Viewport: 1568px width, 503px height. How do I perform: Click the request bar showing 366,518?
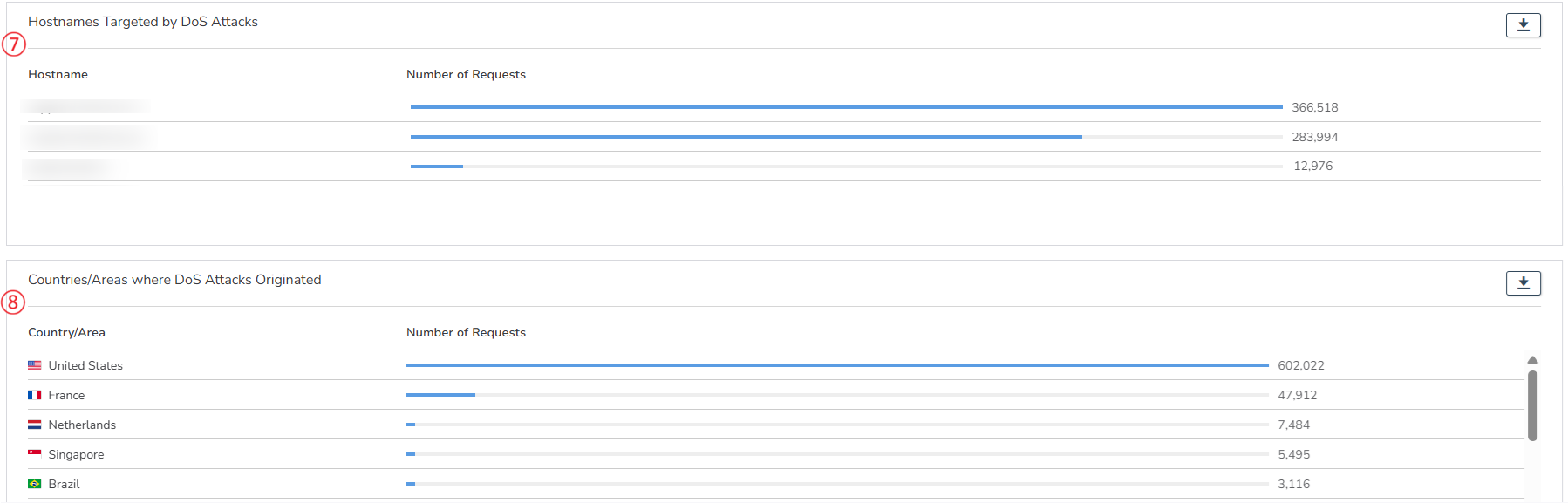[846, 107]
